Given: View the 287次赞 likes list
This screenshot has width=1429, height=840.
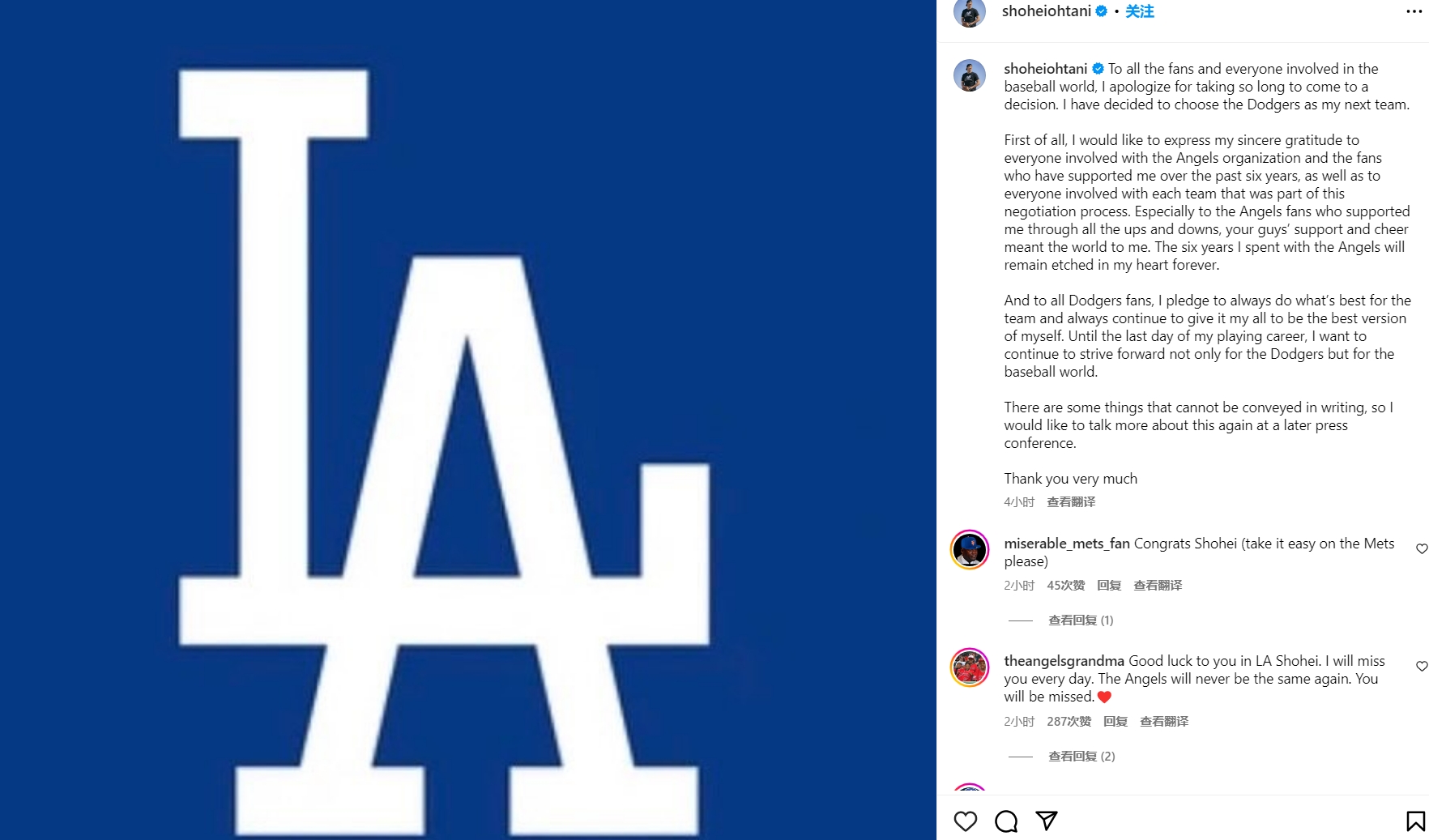Looking at the screenshot, I should point(1069,722).
